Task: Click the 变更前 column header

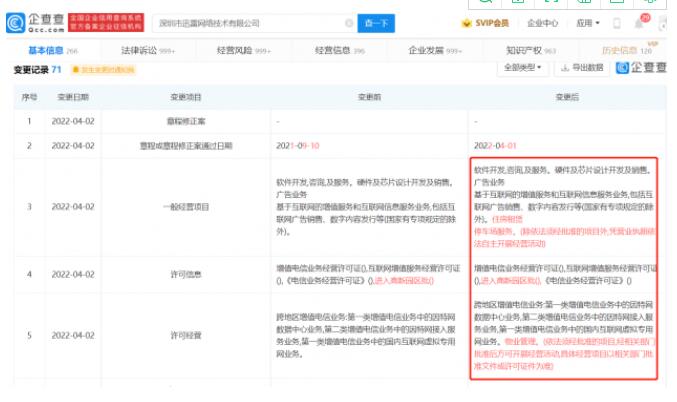Action: tap(370, 97)
